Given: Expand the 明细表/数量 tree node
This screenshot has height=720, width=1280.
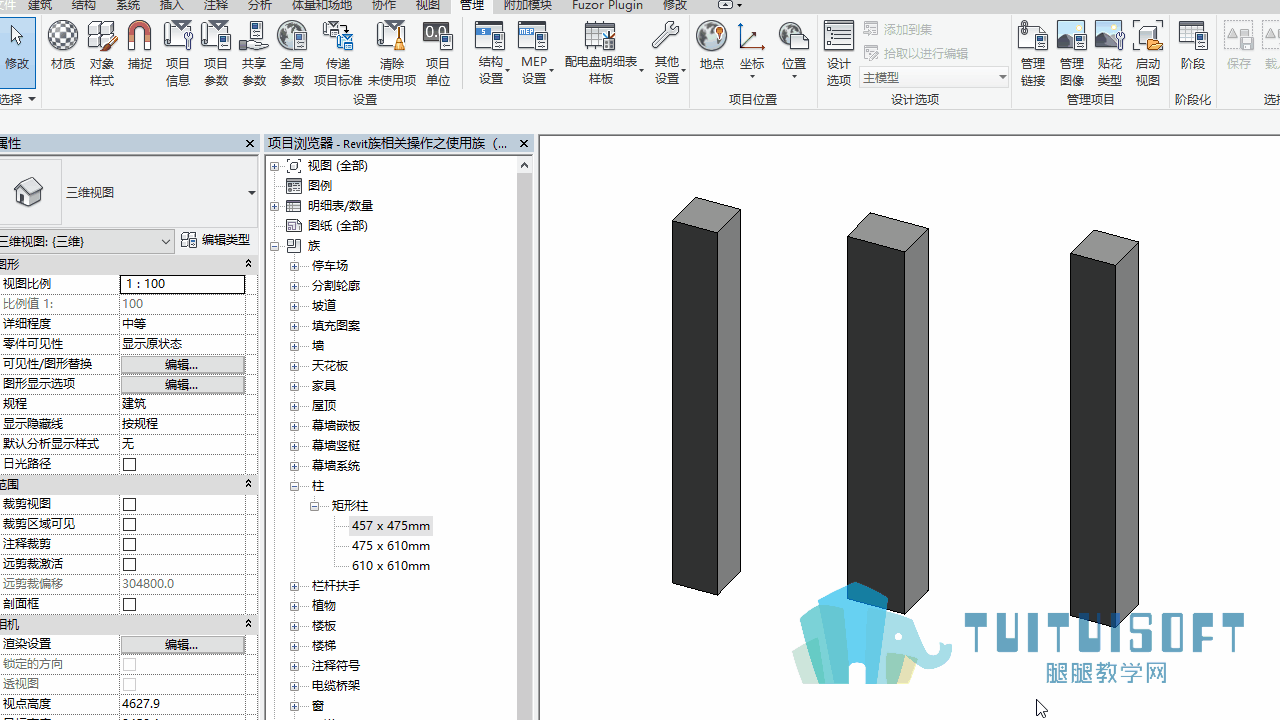Looking at the screenshot, I should pos(275,206).
